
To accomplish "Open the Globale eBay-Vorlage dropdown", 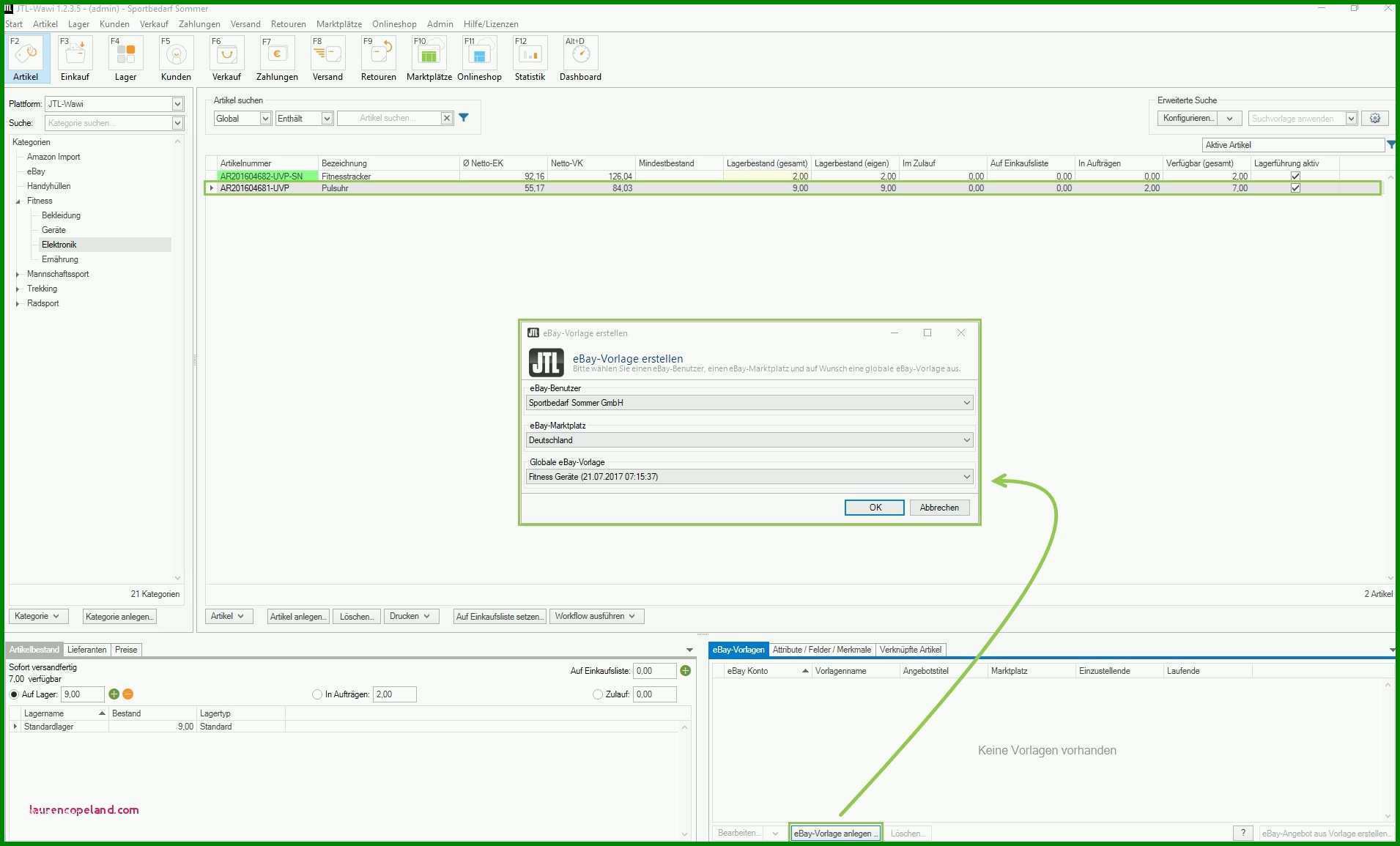I will coord(749,477).
